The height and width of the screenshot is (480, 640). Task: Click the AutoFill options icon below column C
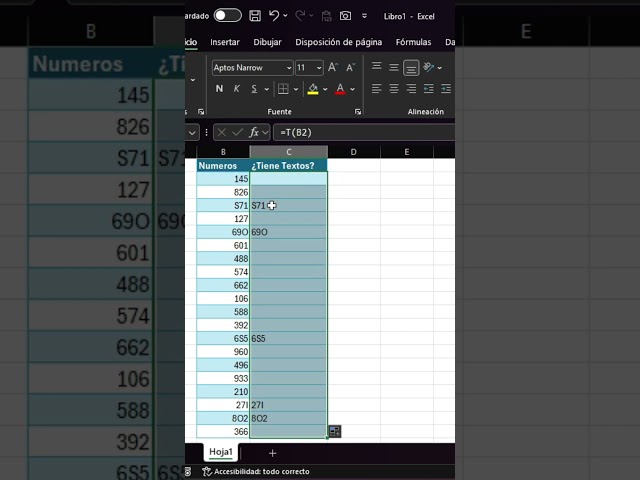point(335,431)
